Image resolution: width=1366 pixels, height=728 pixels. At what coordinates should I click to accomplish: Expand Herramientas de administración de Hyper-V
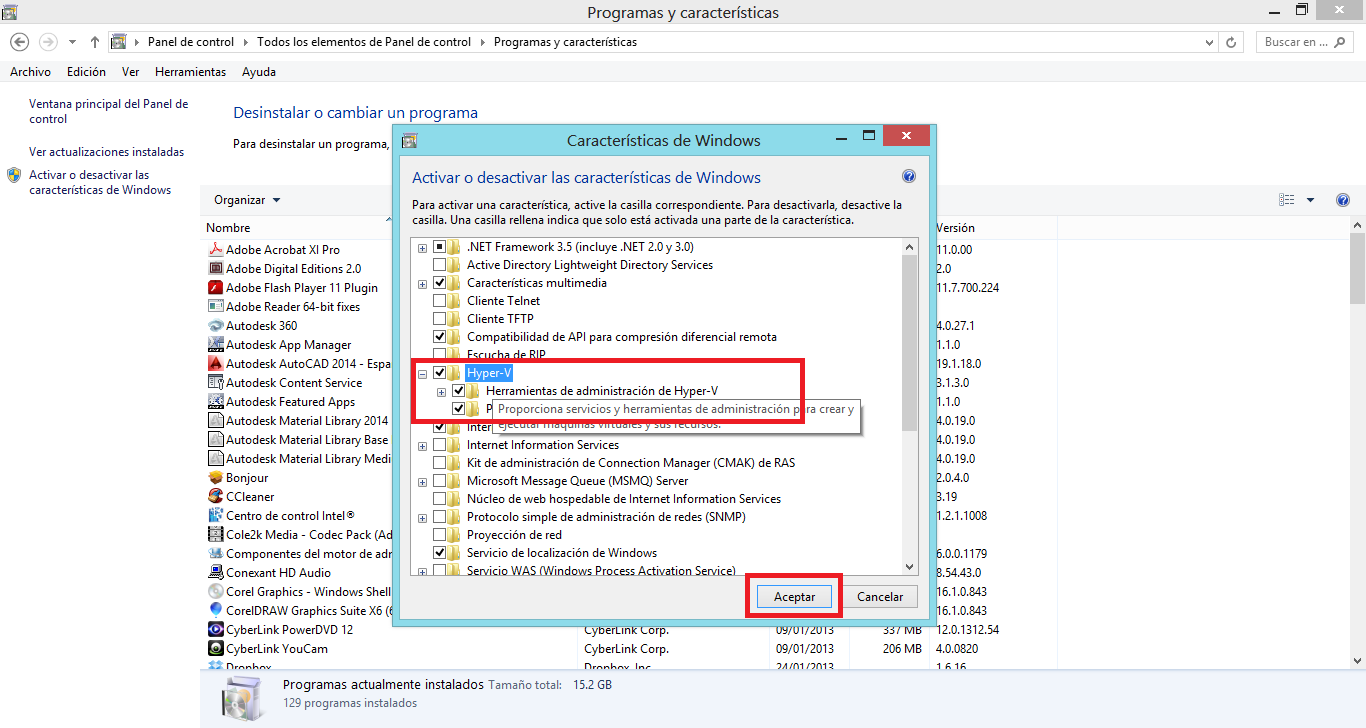[x=442, y=392]
